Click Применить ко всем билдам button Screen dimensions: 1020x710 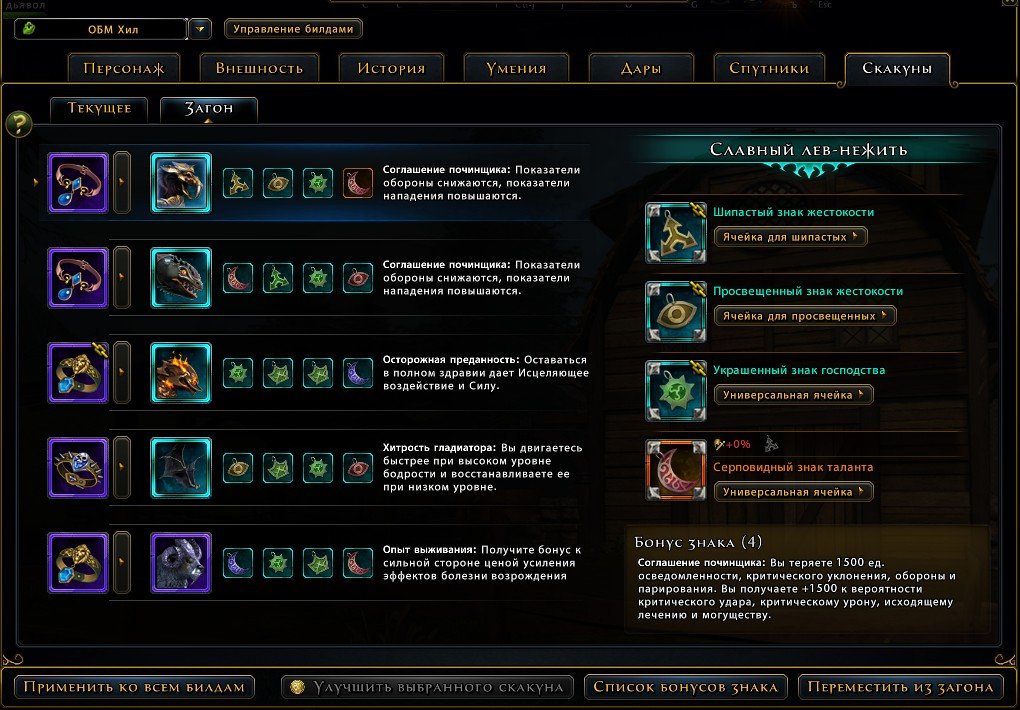tap(134, 687)
